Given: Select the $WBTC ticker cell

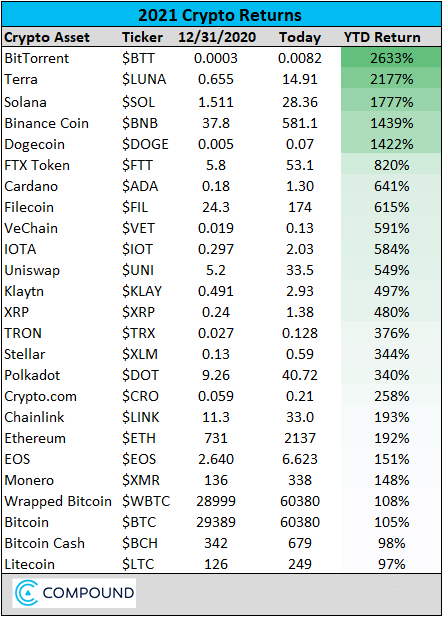Looking at the screenshot, I should (146, 501).
